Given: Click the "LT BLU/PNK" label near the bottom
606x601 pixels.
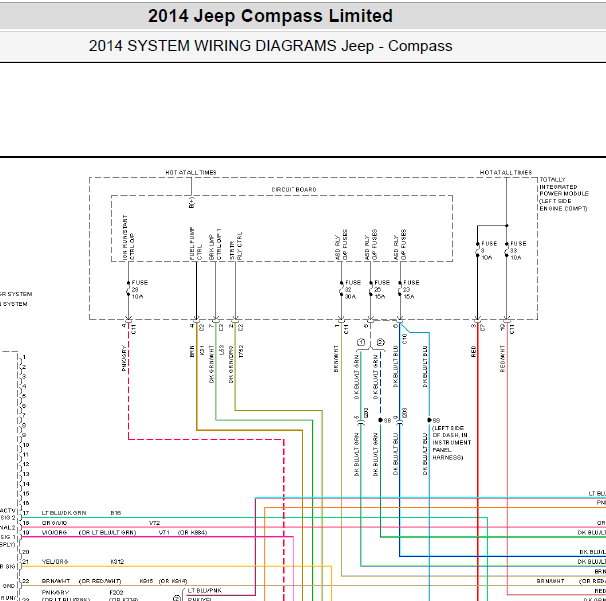Looking at the screenshot, I should 204,591.
